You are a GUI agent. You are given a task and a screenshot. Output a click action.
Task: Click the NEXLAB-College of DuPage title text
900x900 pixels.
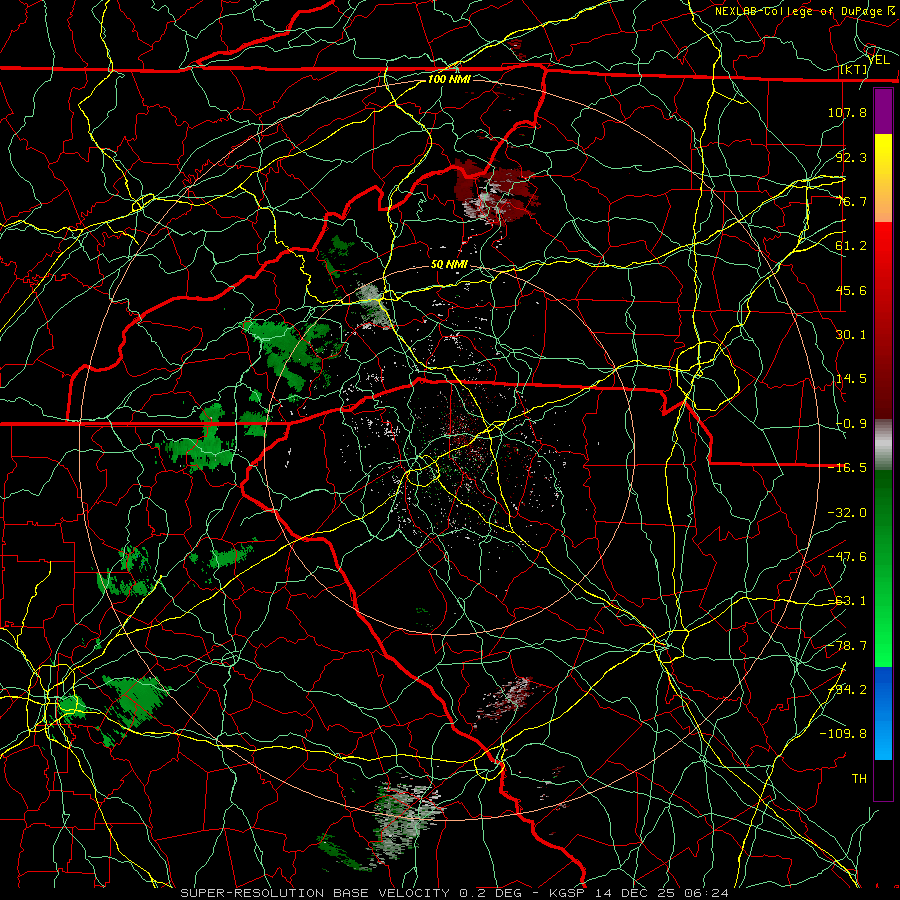click(798, 11)
